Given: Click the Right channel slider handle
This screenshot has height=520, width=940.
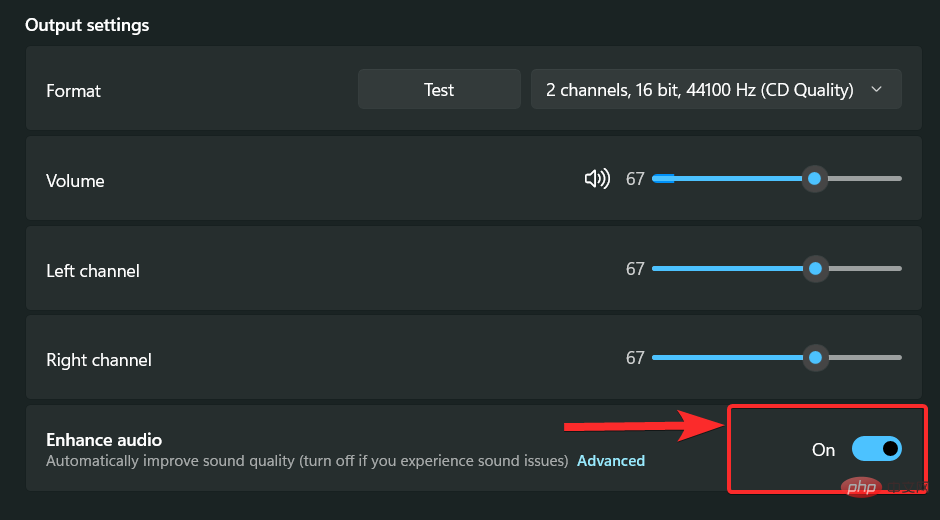Looking at the screenshot, I should (x=815, y=358).
